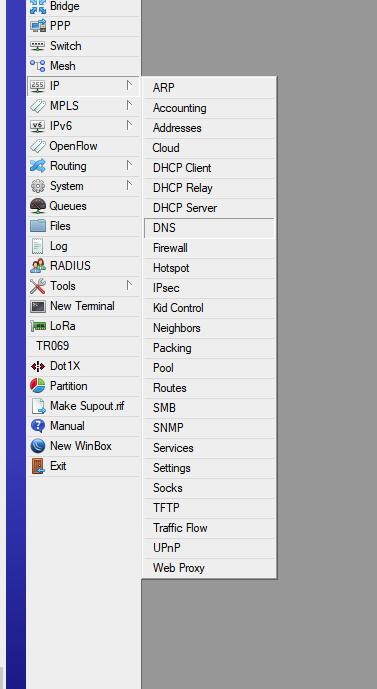The width and height of the screenshot is (377, 689).
Task: Open Addresses in IP submenu
Action: click(x=209, y=128)
